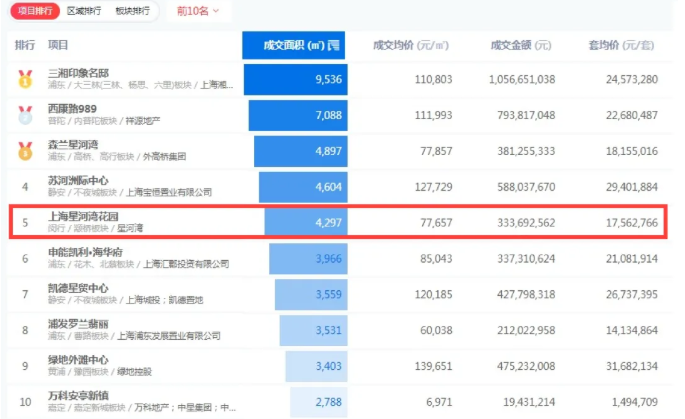Viewport: 685px width, 419px height.
Task: Switch to the 区域排行 tab
Action: (84, 10)
